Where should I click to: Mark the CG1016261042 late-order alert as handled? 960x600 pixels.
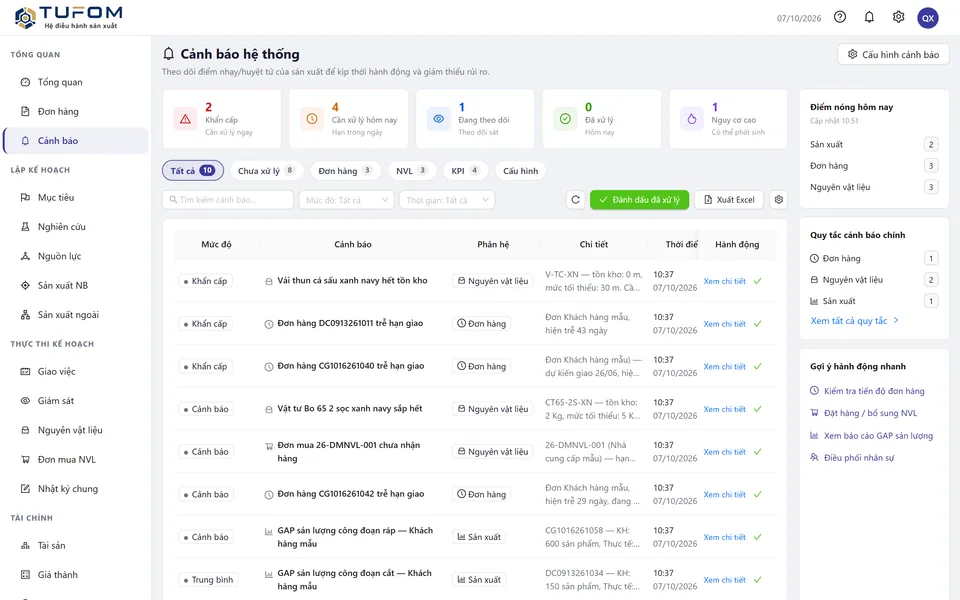757,495
